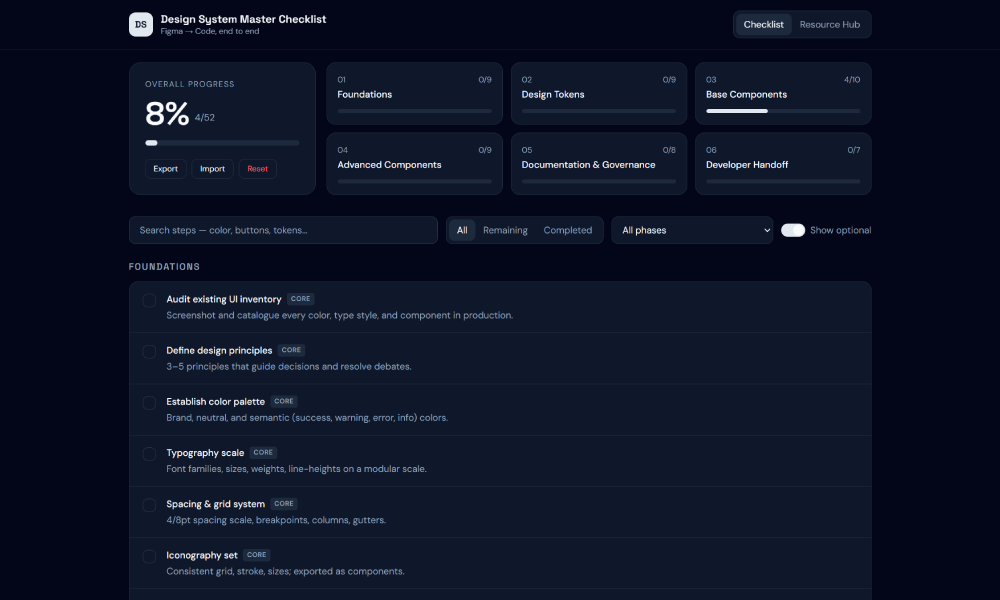Check off Spacing & grid system

pyautogui.click(x=149, y=505)
